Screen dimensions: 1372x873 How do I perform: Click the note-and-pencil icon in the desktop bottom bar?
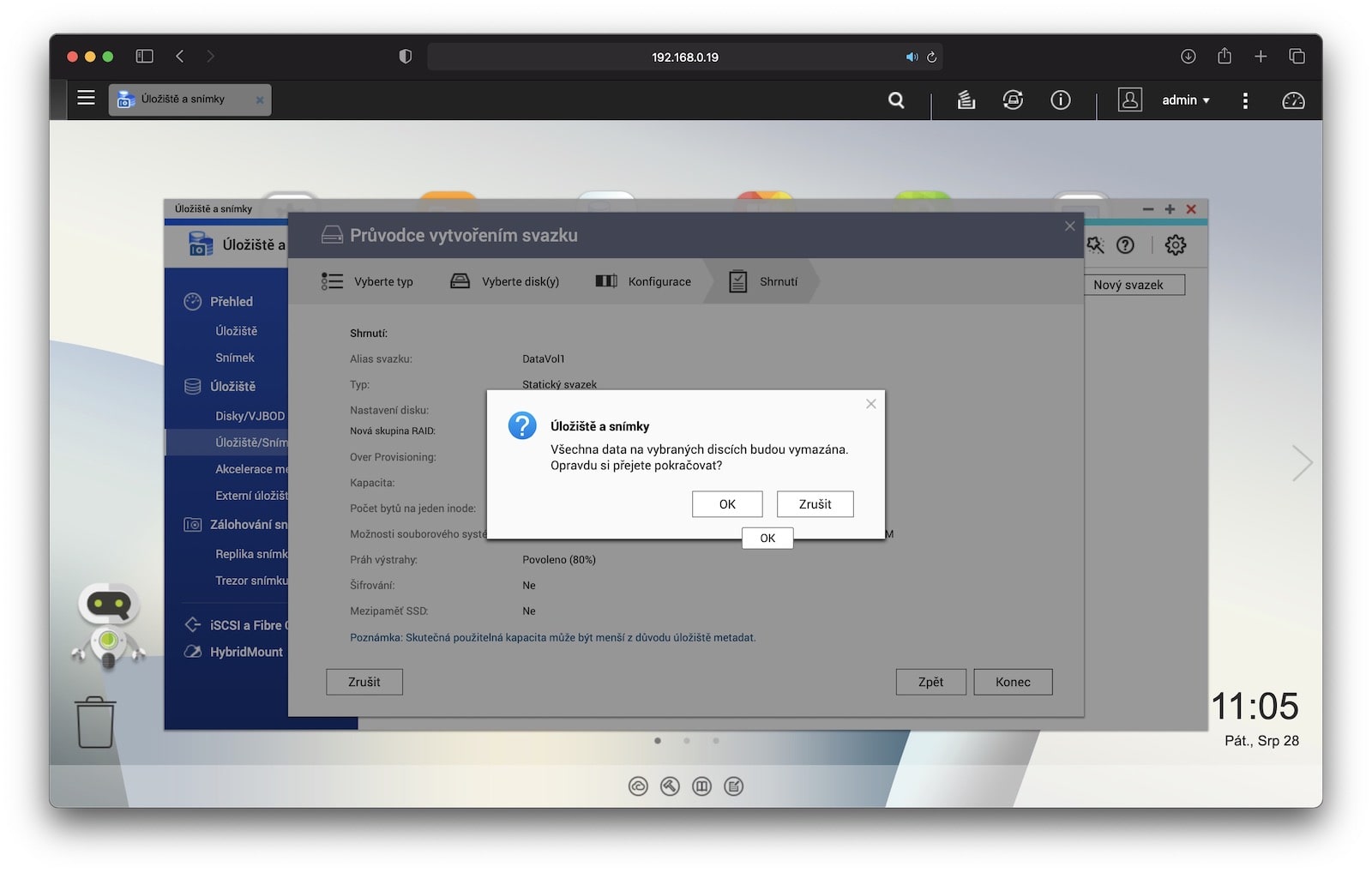click(x=734, y=786)
